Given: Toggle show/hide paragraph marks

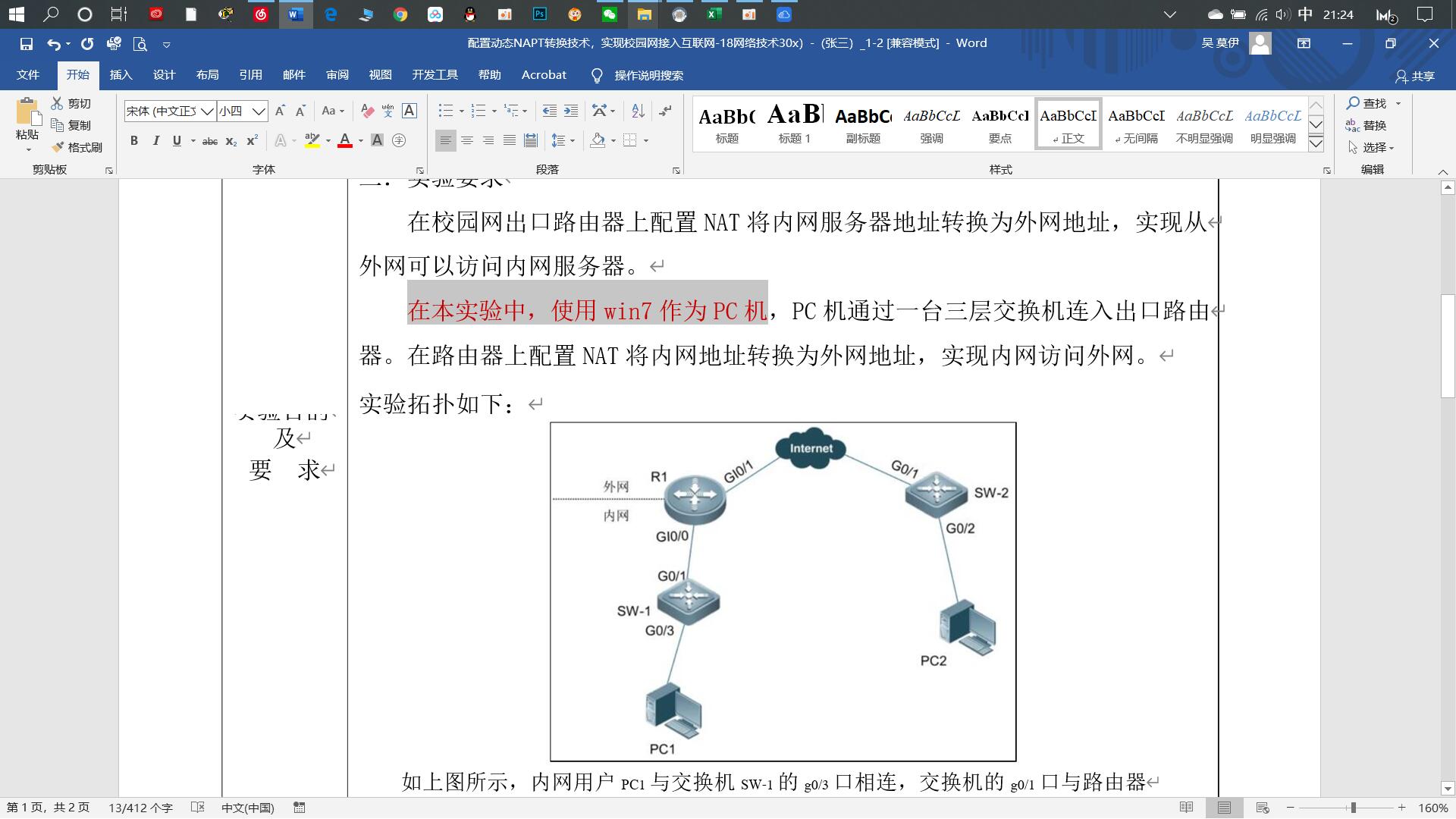Looking at the screenshot, I should (664, 110).
